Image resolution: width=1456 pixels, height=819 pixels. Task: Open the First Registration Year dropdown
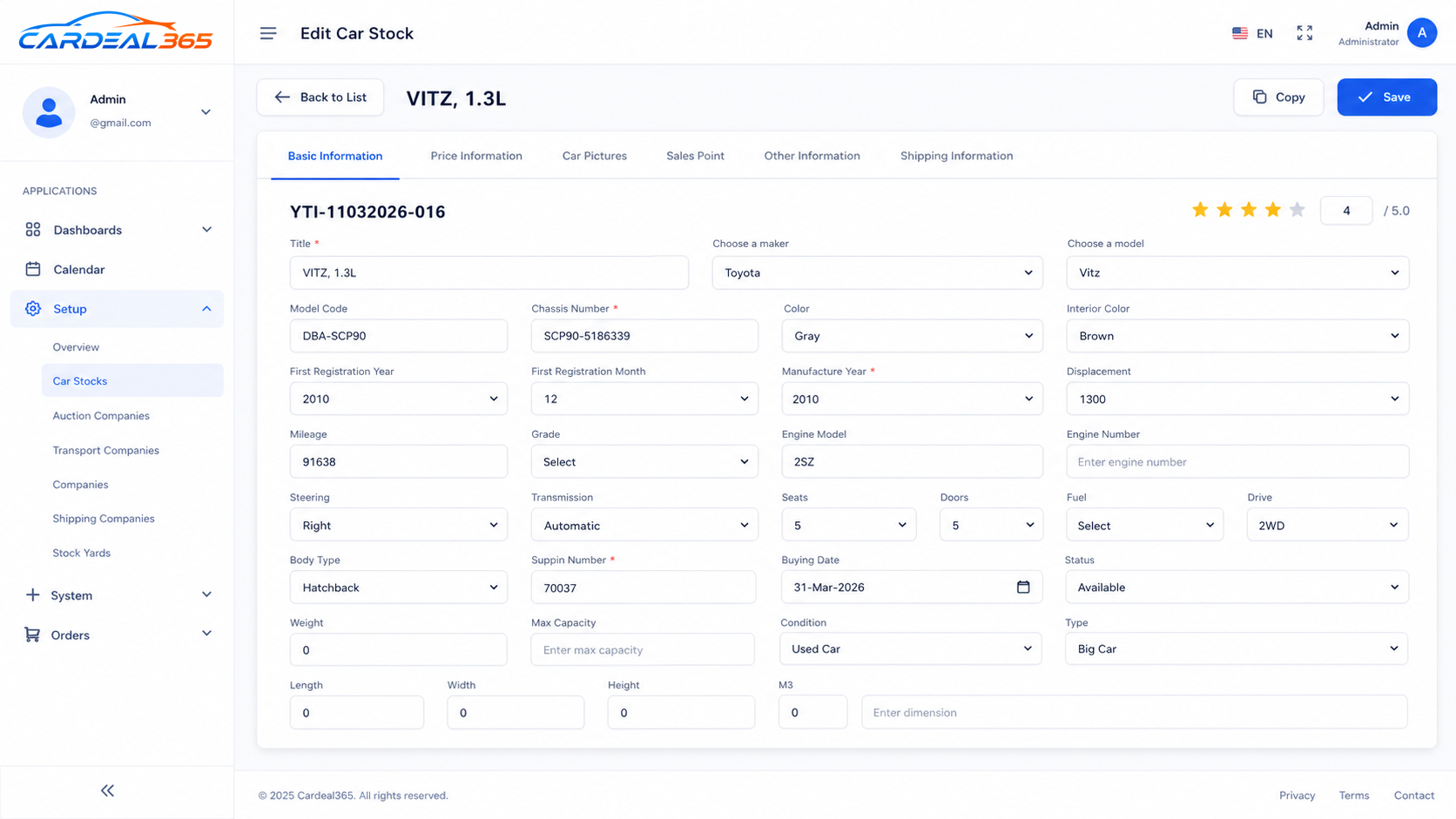(398, 399)
